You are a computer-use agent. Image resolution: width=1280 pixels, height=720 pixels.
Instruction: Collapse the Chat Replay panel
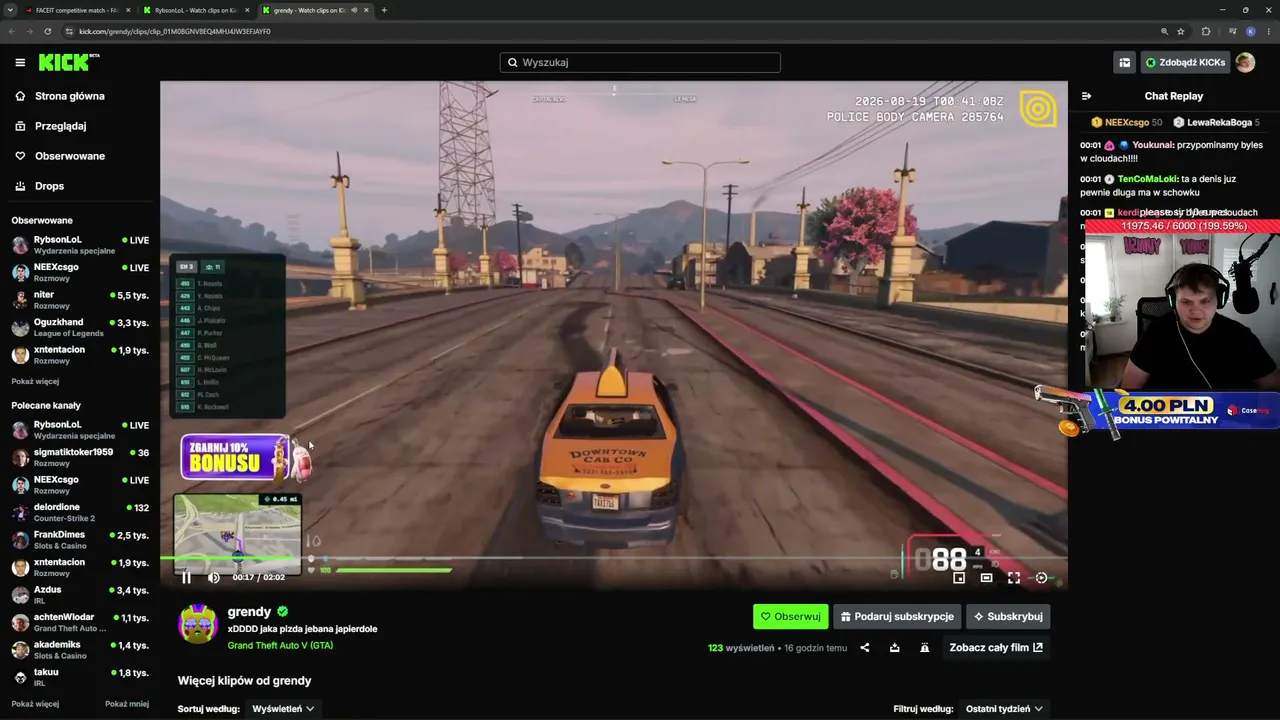[1087, 96]
